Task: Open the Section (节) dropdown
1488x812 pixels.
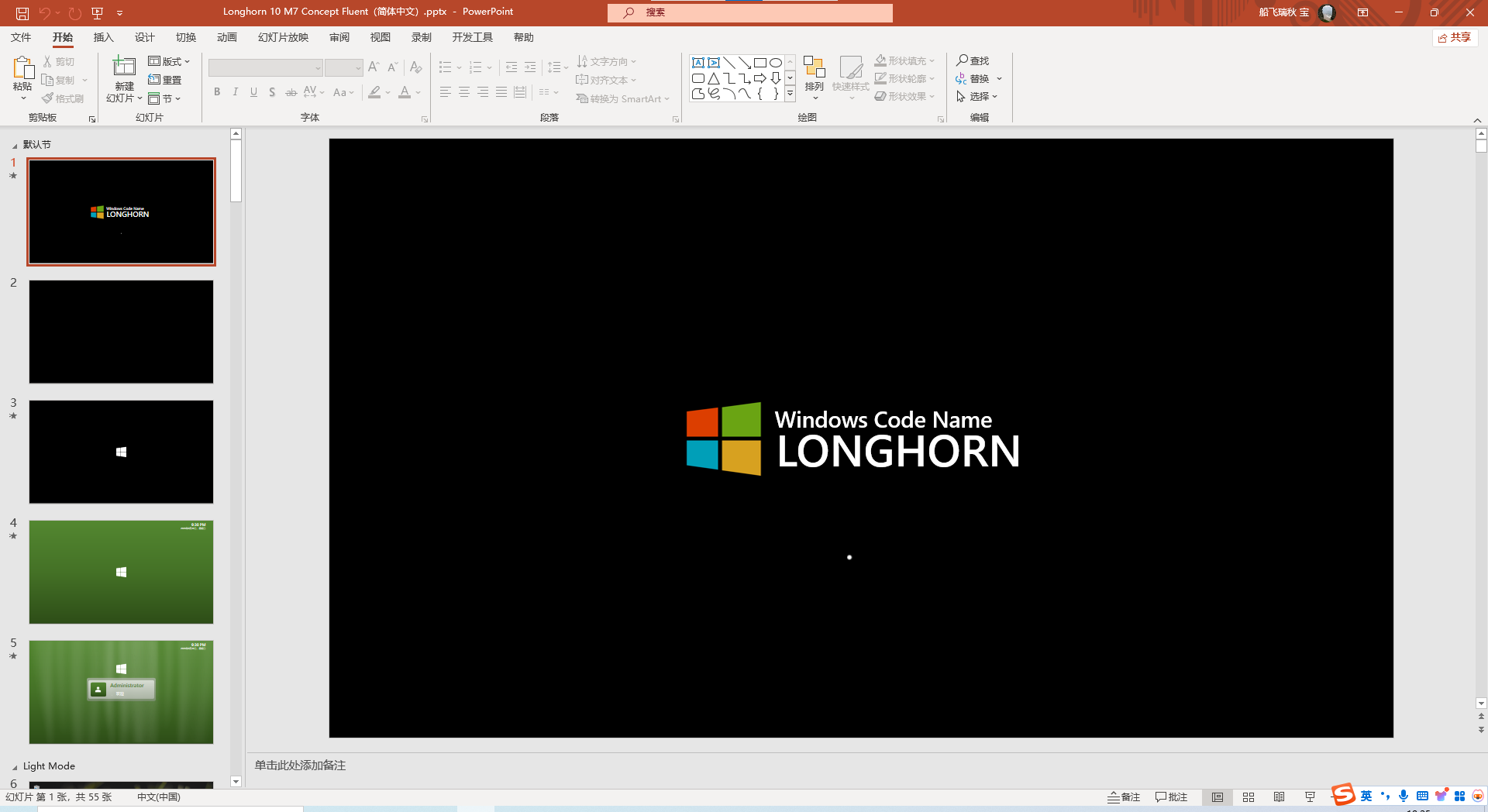Action: [x=164, y=98]
